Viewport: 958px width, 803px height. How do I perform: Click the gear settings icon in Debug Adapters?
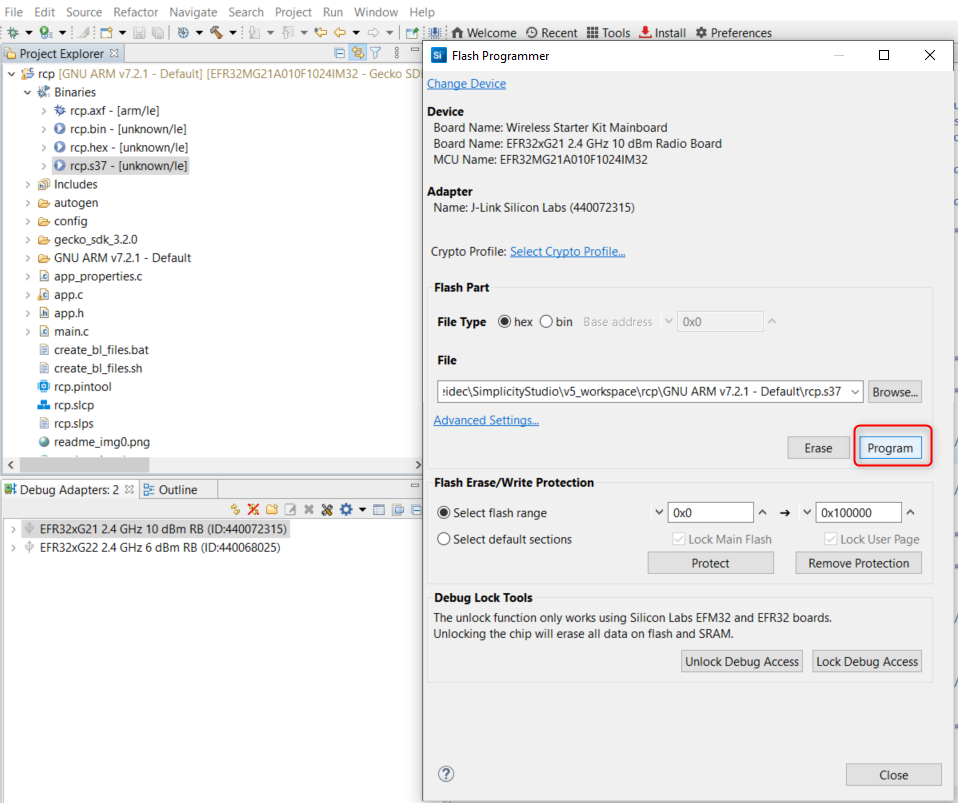[346, 509]
